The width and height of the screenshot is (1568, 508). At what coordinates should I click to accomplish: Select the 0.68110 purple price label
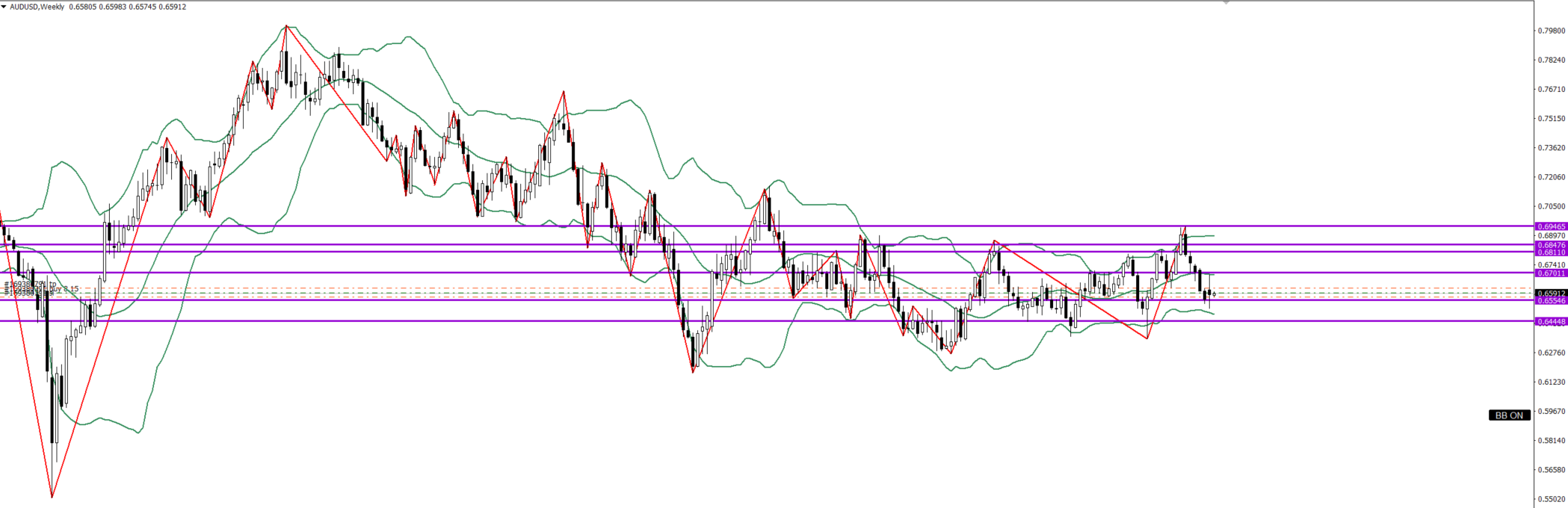point(1550,252)
